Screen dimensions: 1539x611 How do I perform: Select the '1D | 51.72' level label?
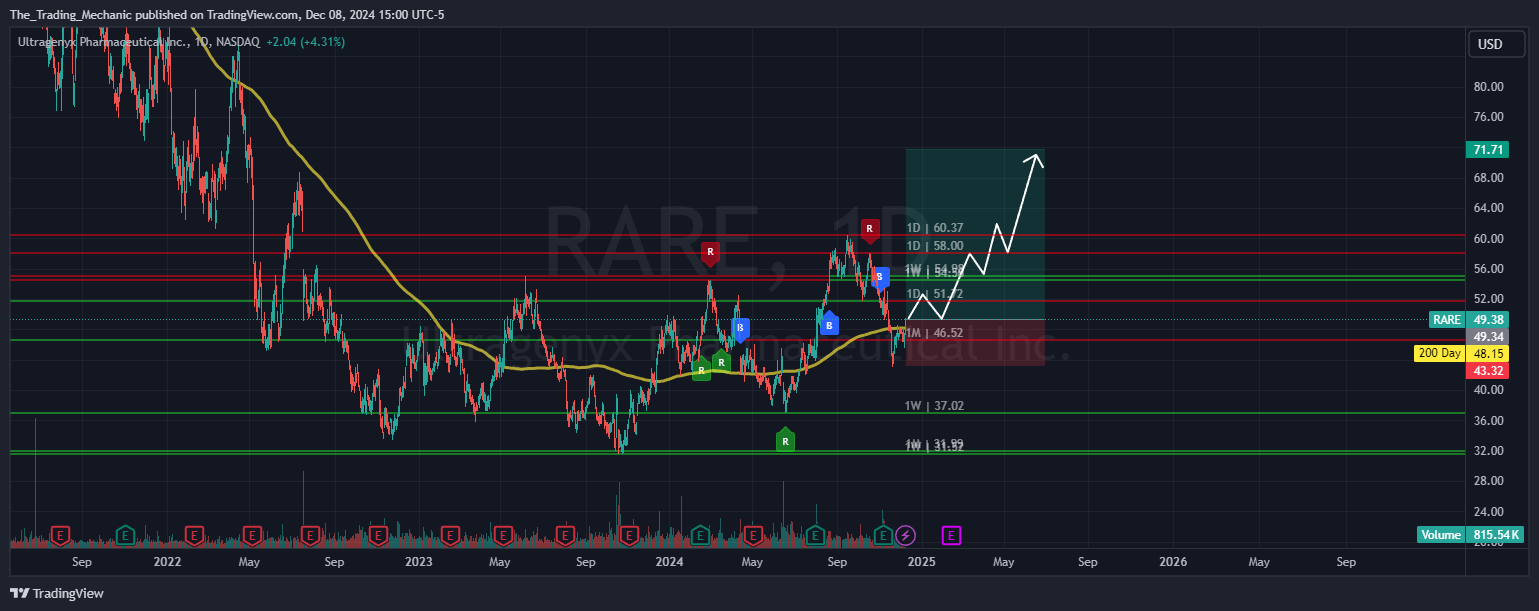[935, 294]
